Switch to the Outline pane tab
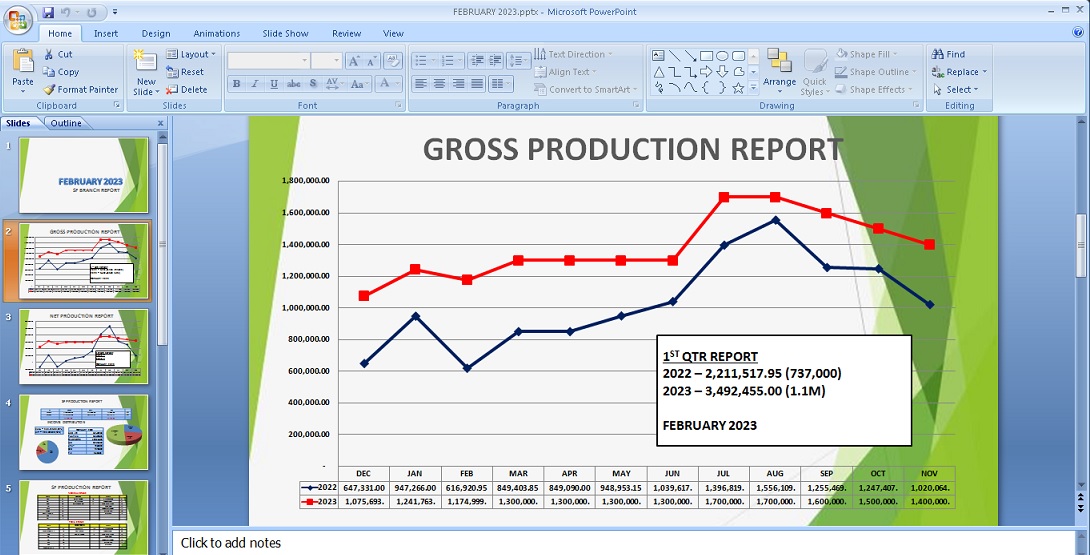Viewport: 1090px width, 555px height. point(66,123)
